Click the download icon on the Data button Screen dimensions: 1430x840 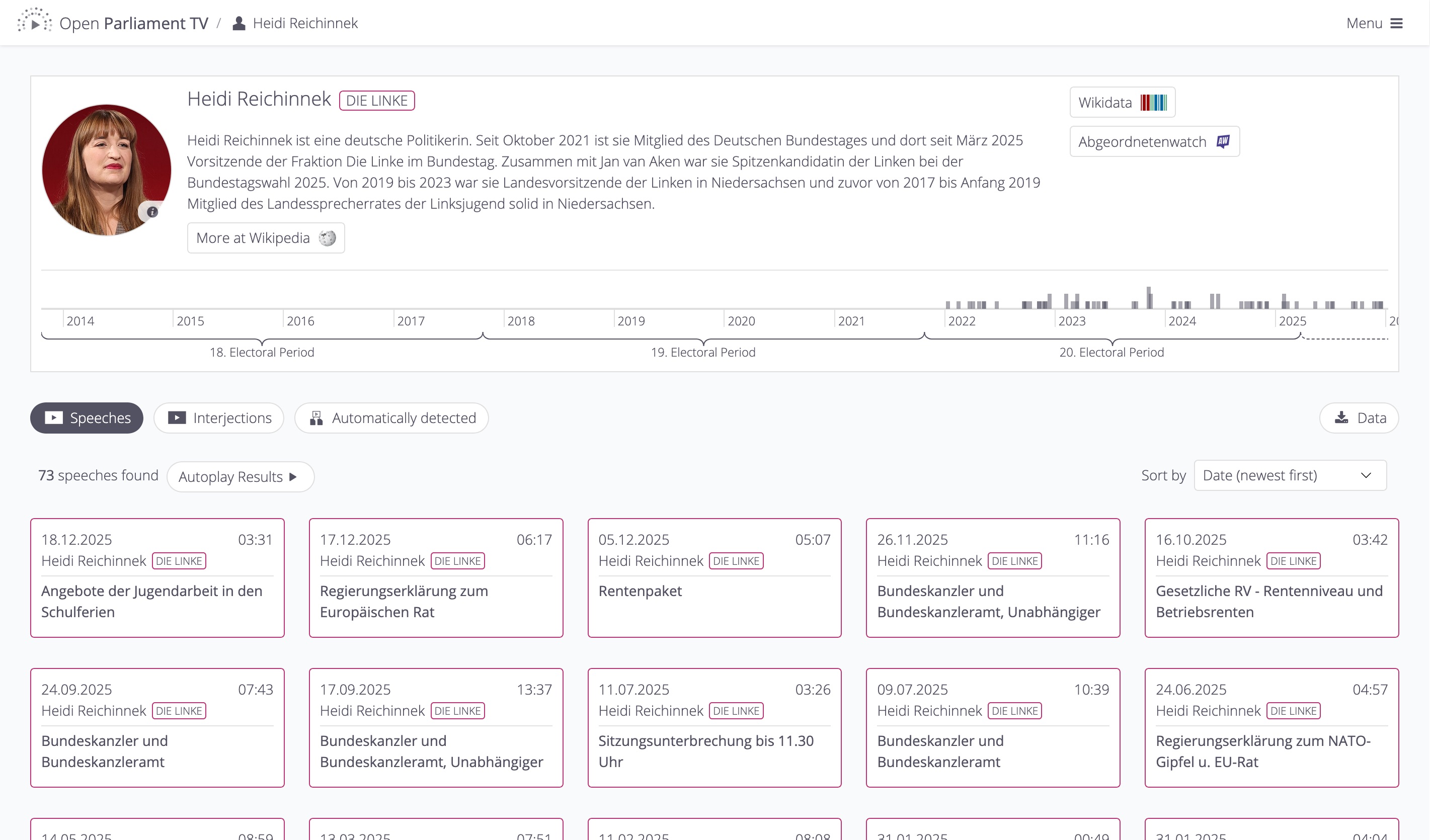click(x=1342, y=417)
